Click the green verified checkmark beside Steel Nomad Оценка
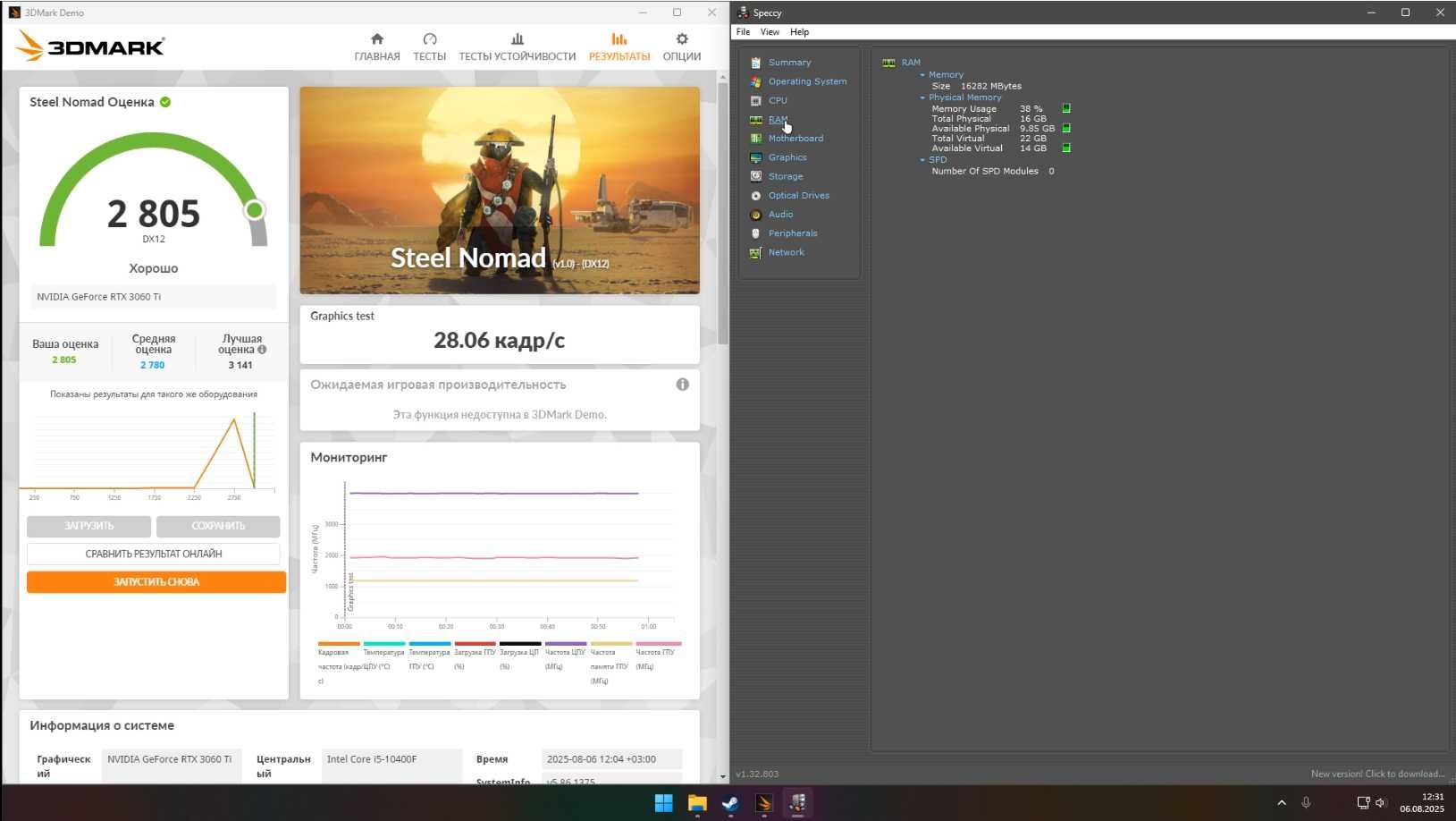The height and width of the screenshot is (821, 1456). point(165,102)
